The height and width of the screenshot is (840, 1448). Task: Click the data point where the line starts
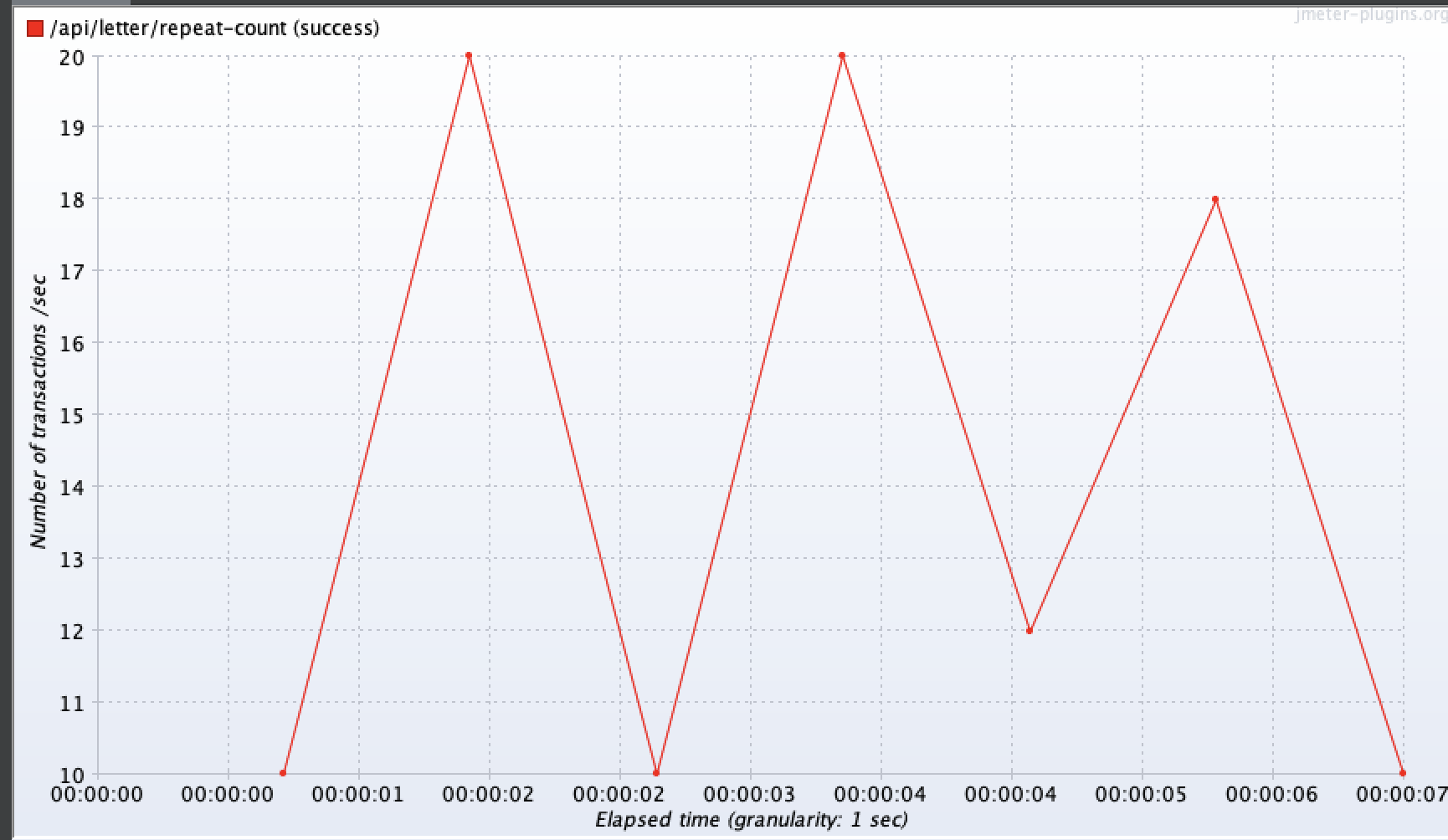[283, 773]
